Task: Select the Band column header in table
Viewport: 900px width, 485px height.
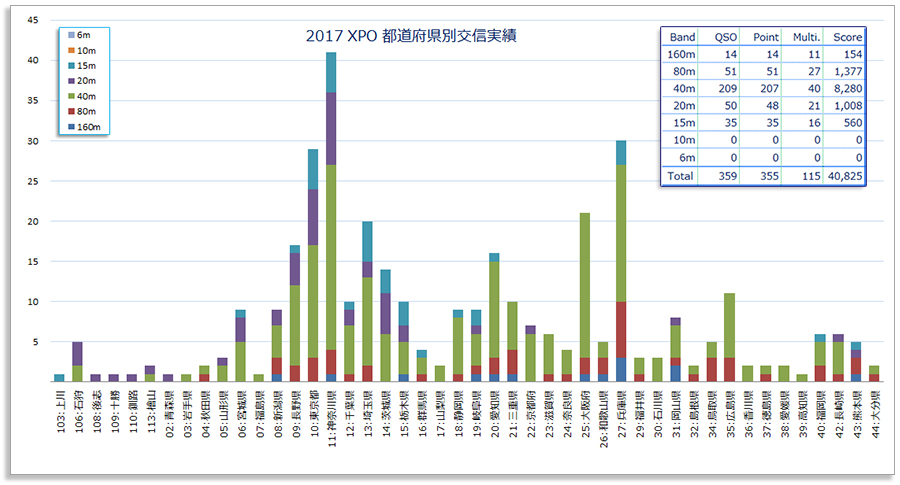Action: click(682, 37)
